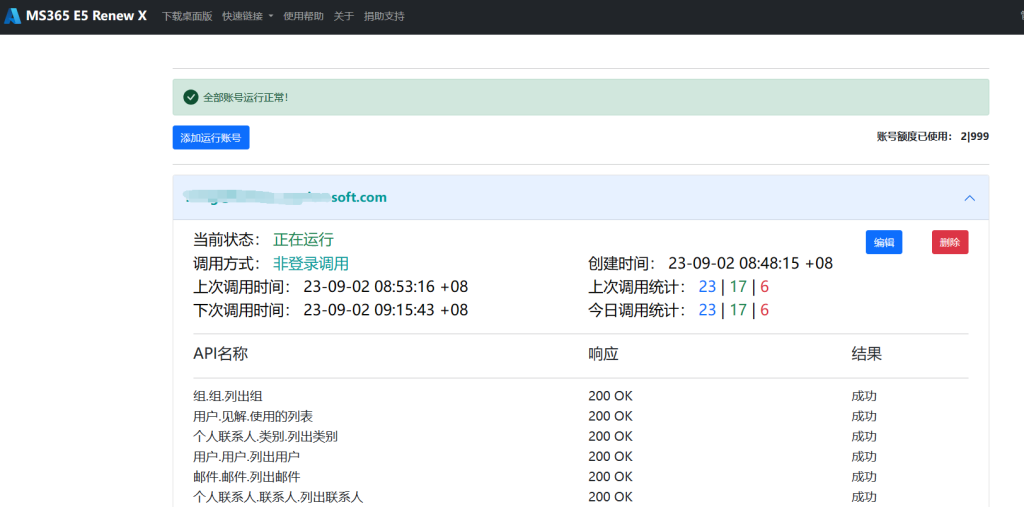Click the 调用方式 label
Screen dimensions: 1024x507
tap(227, 263)
